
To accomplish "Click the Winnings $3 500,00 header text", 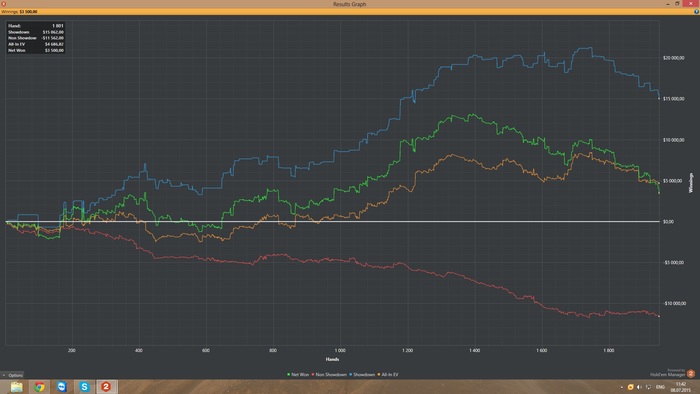I will tap(20, 12).
